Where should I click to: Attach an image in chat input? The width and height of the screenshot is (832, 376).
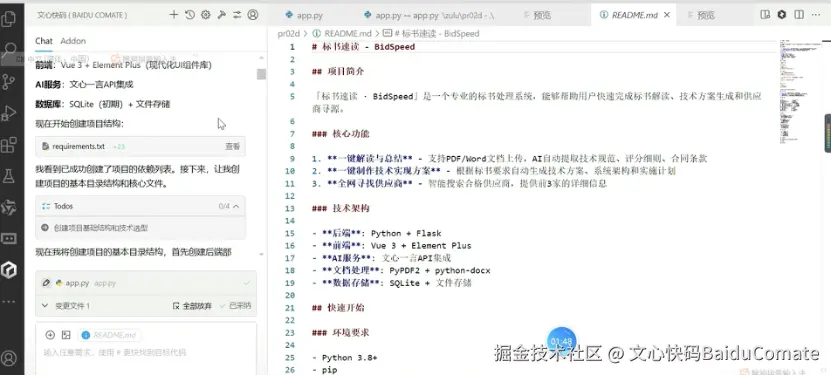66,335
